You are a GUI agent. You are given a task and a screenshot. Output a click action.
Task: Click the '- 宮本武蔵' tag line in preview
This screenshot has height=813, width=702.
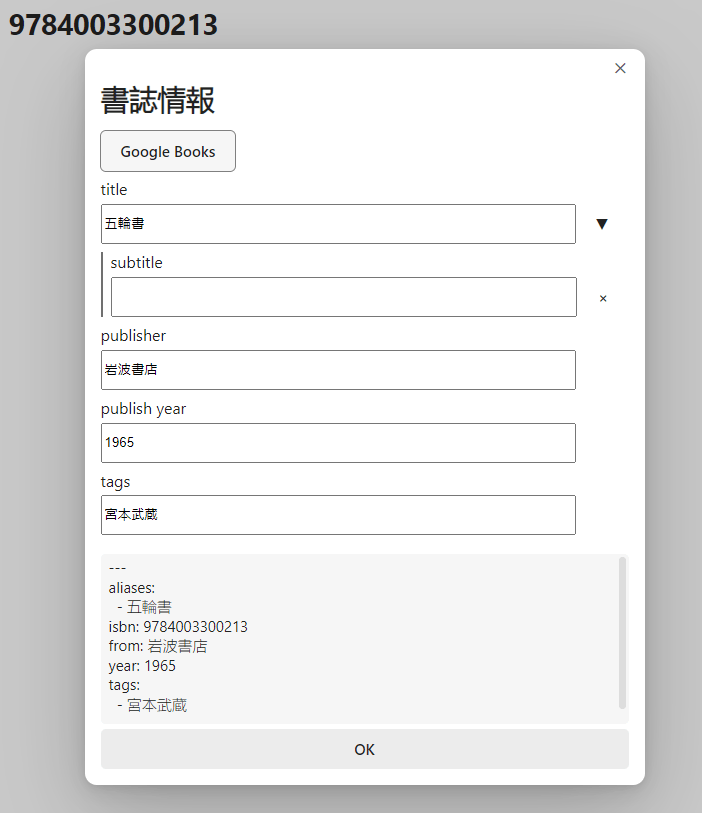[152, 705]
